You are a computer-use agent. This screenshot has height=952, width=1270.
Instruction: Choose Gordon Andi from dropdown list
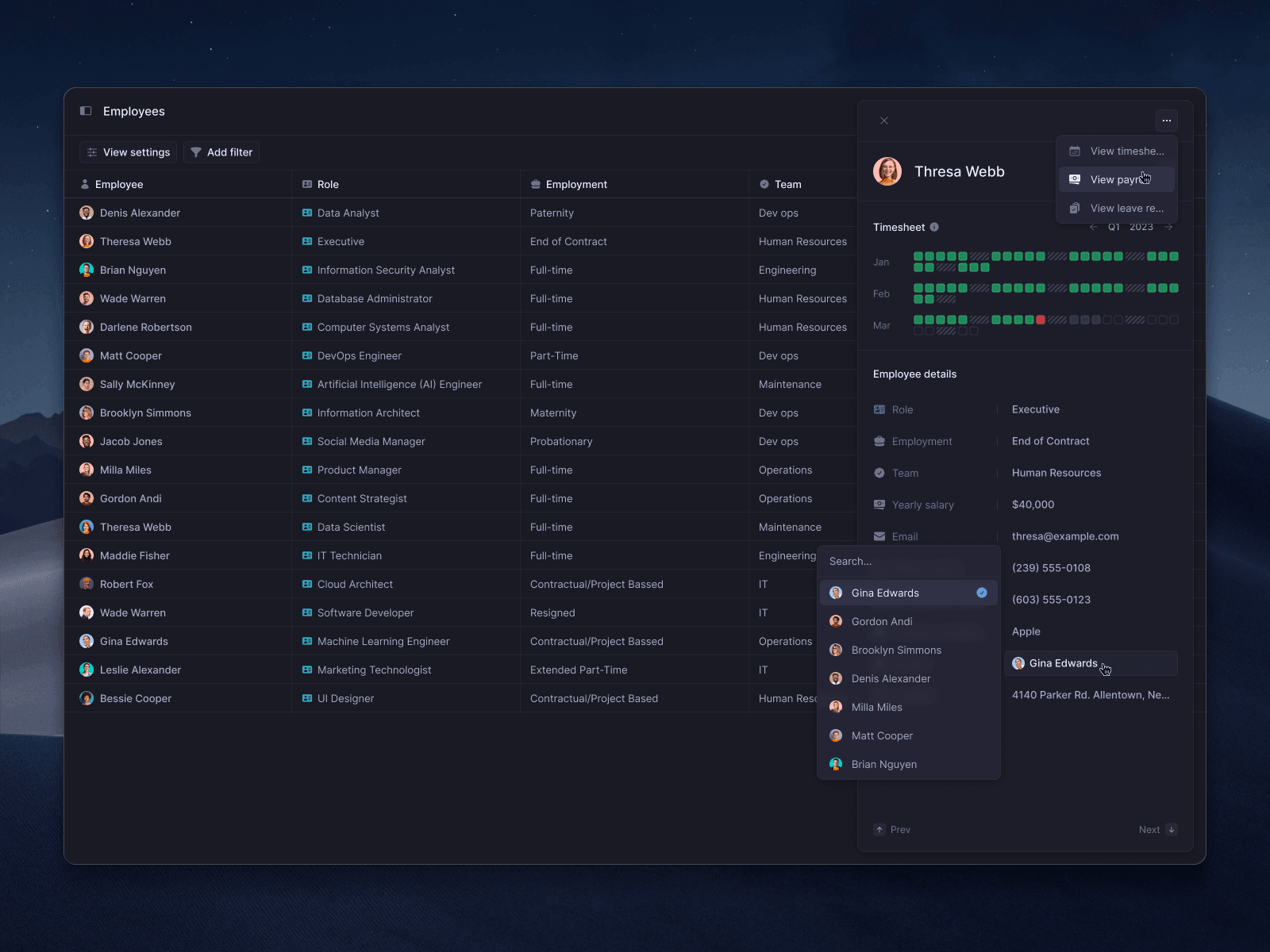[x=909, y=621]
